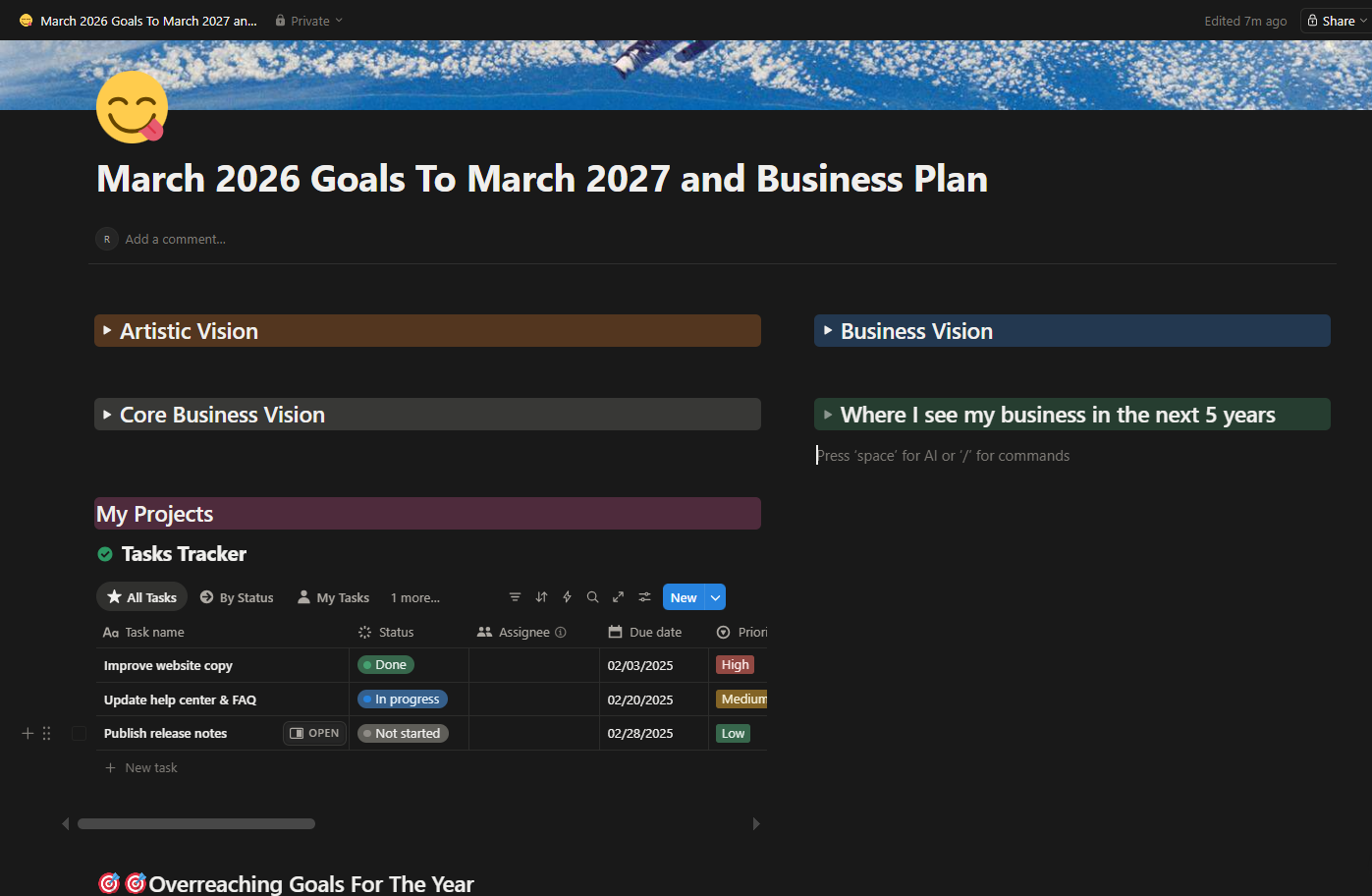1372x896 pixels.
Task: Click the main page title heading
Action: [x=542, y=179]
